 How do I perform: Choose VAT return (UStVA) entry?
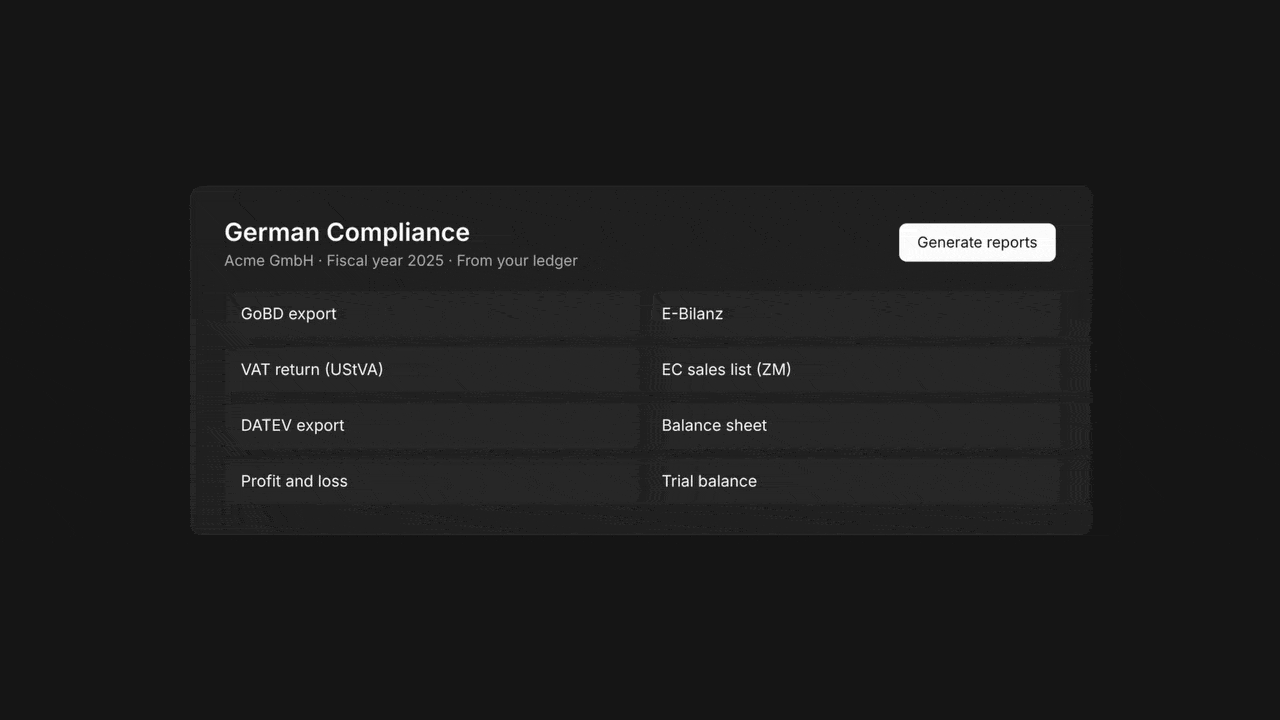432,370
